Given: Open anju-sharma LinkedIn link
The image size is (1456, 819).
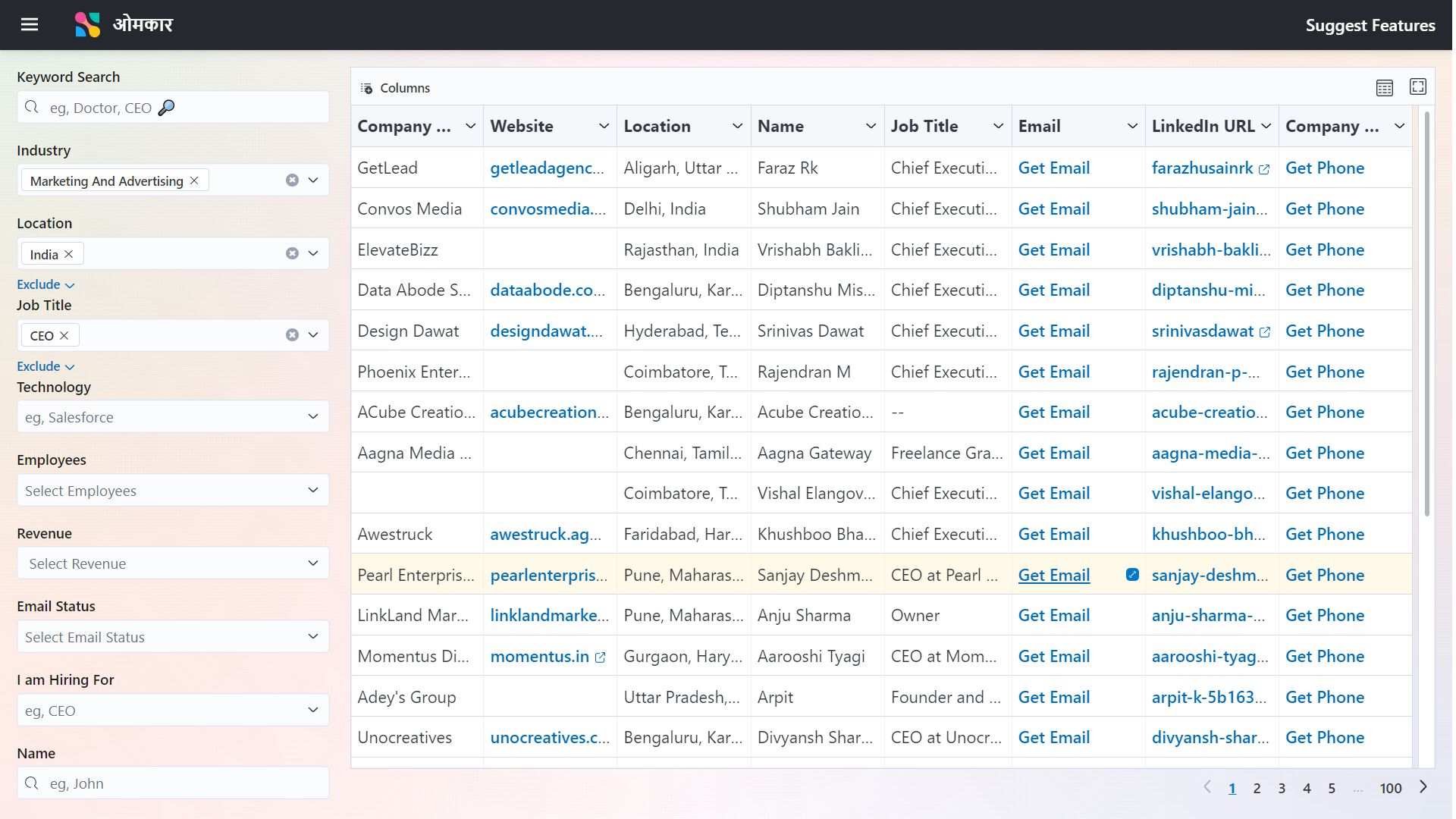Looking at the screenshot, I should tap(1207, 616).
